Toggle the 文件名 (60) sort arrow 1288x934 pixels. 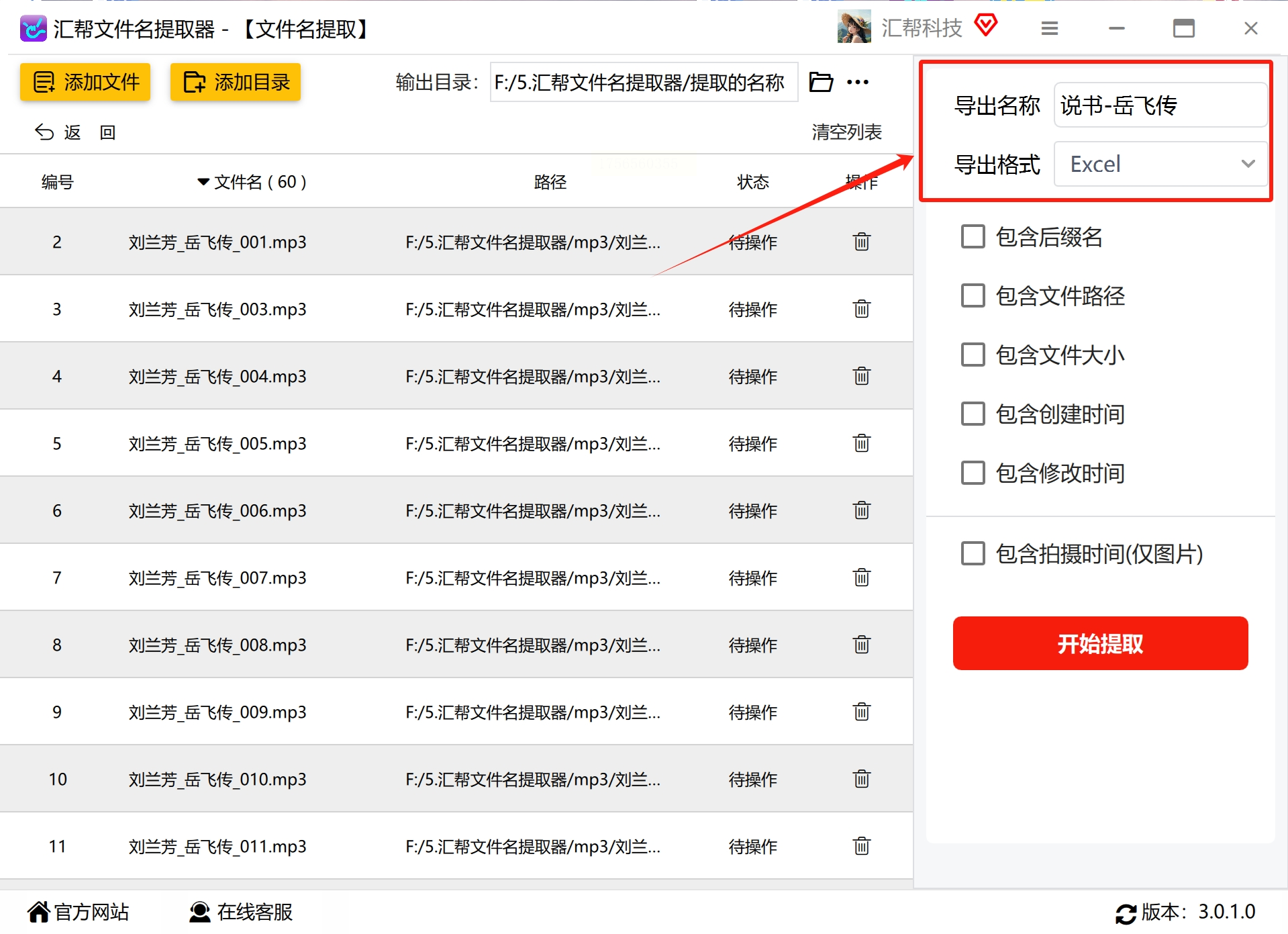tap(203, 182)
